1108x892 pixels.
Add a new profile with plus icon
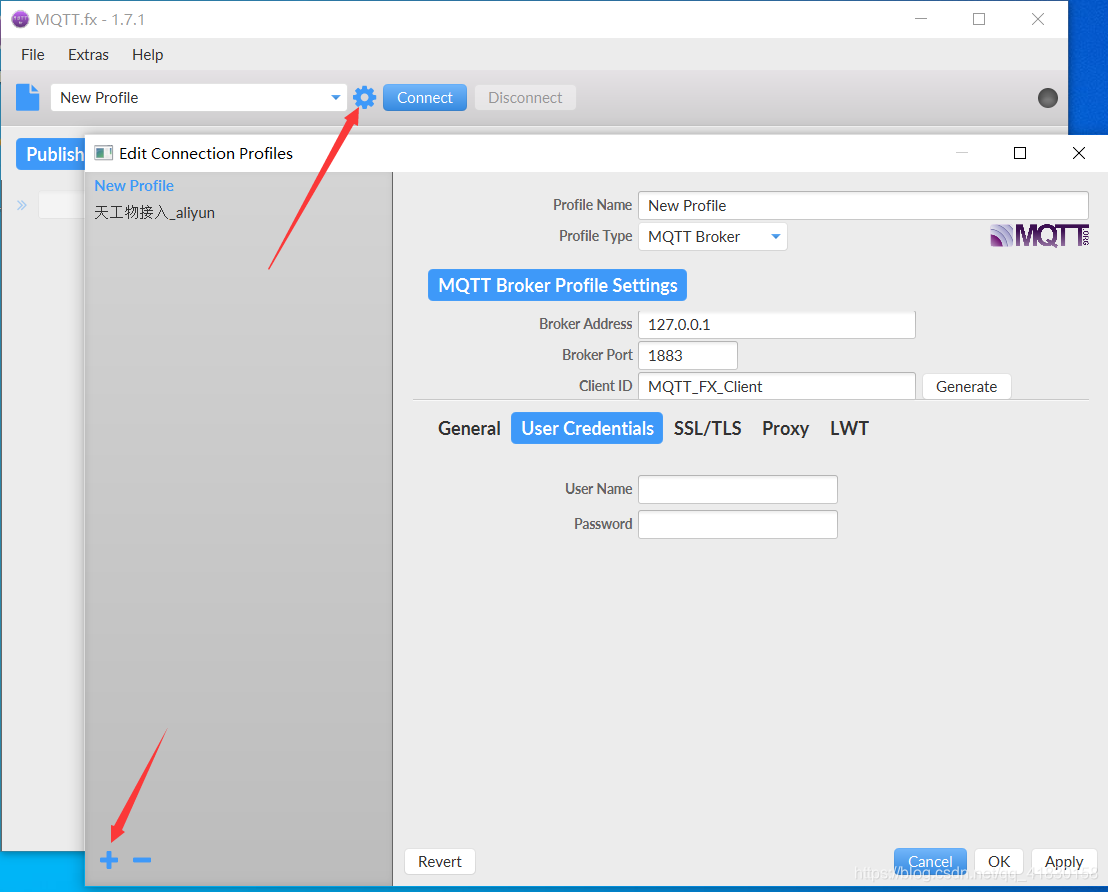[109, 860]
